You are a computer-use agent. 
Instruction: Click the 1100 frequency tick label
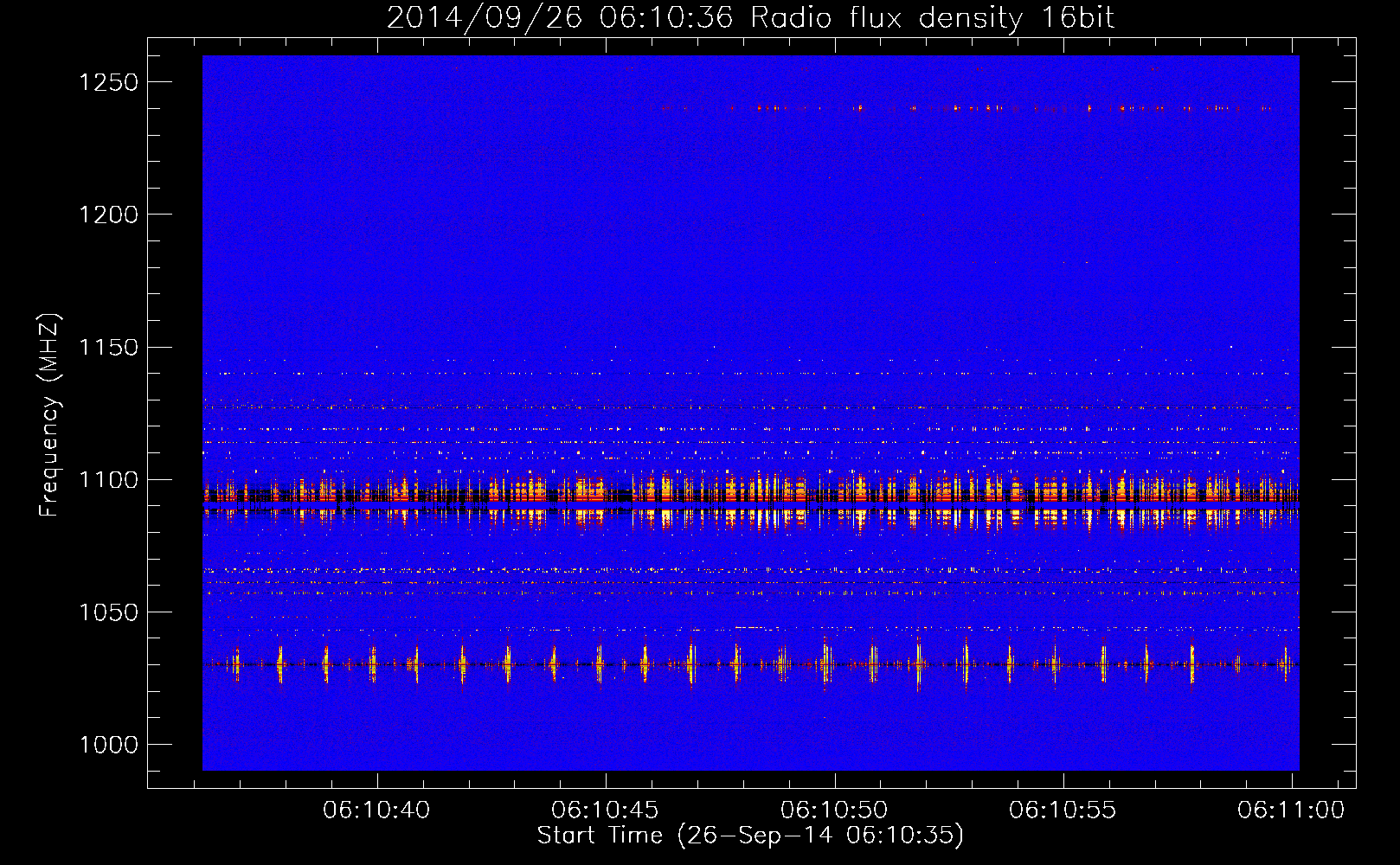click(x=109, y=480)
